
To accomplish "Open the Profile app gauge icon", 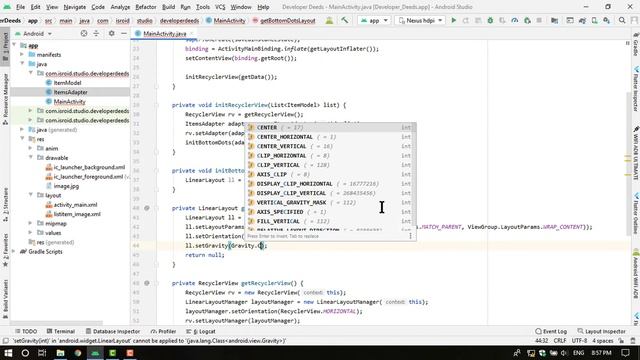I will point(515,20).
